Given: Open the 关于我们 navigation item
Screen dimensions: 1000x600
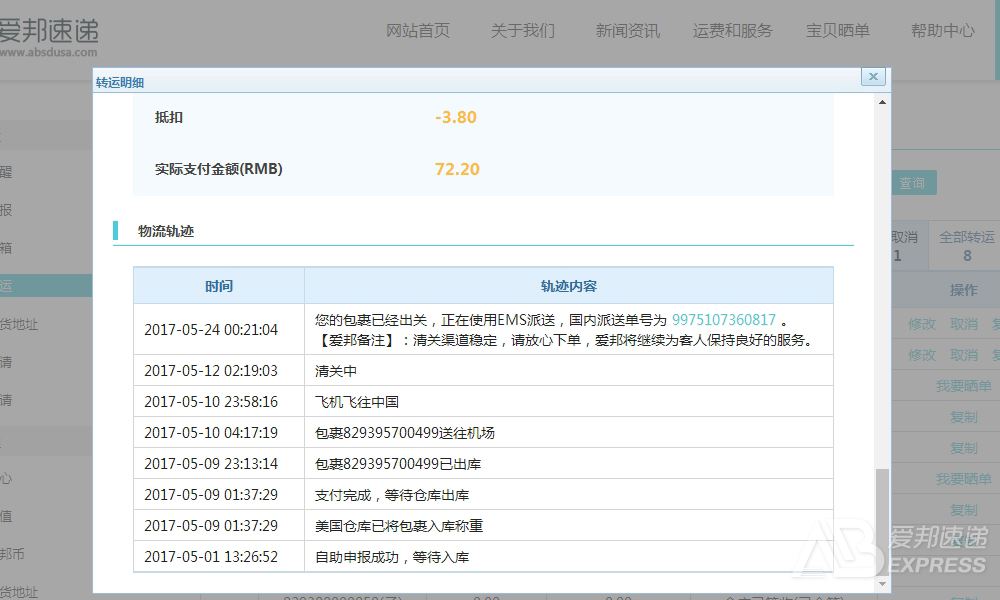Looking at the screenshot, I should click(522, 31).
